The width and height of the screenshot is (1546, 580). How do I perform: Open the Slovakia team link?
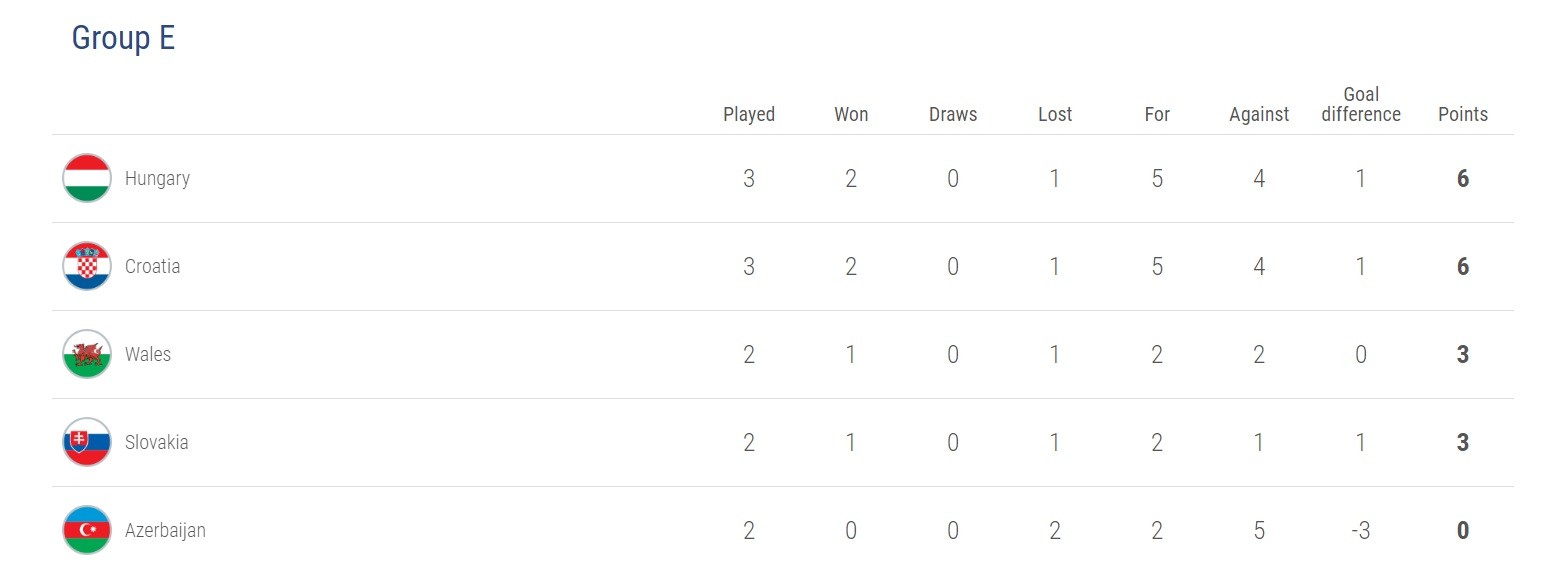point(156,443)
